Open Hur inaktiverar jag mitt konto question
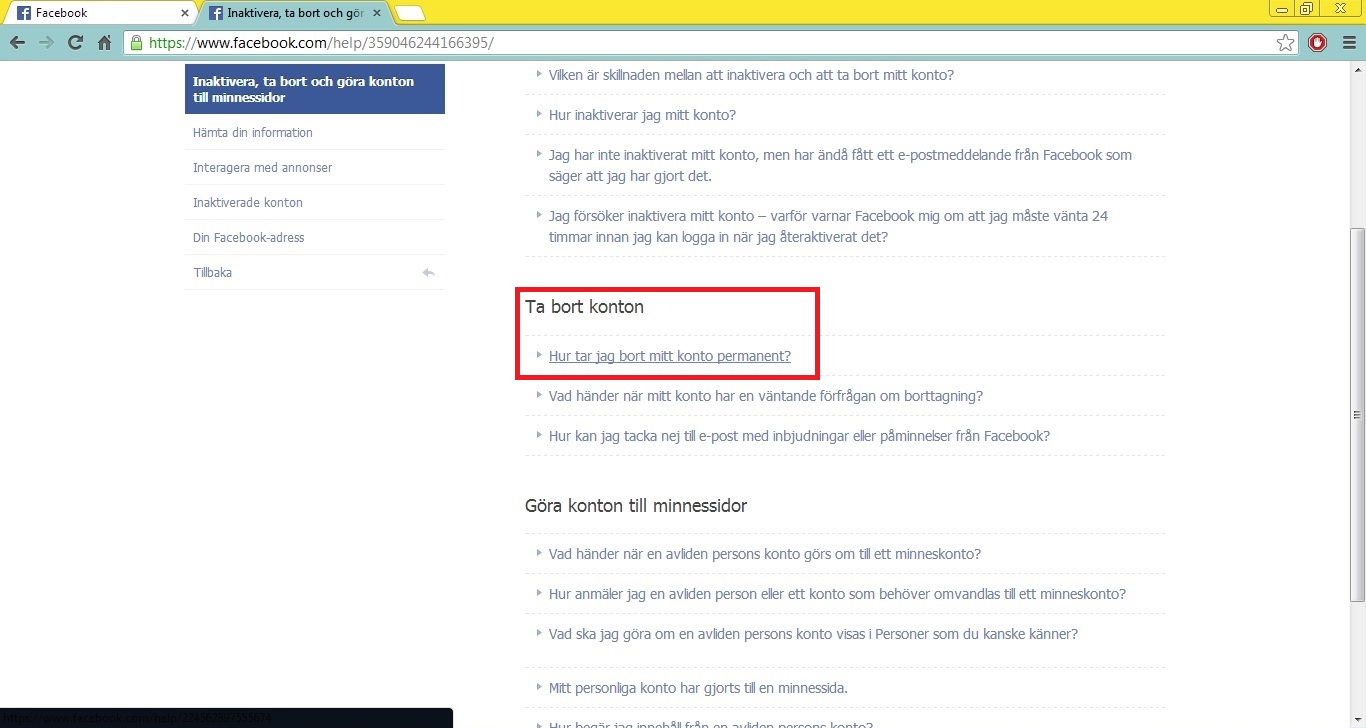1366x728 pixels. [642, 115]
